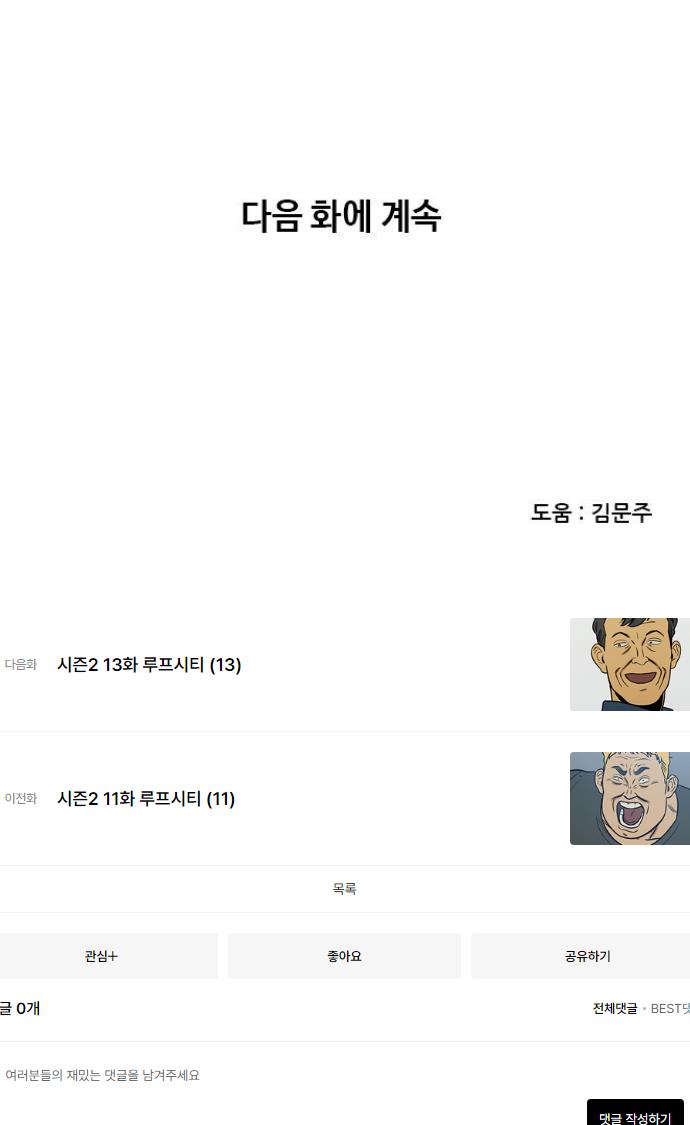
Task: Click the 이전화 label
Action: pyautogui.click(x=21, y=799)
